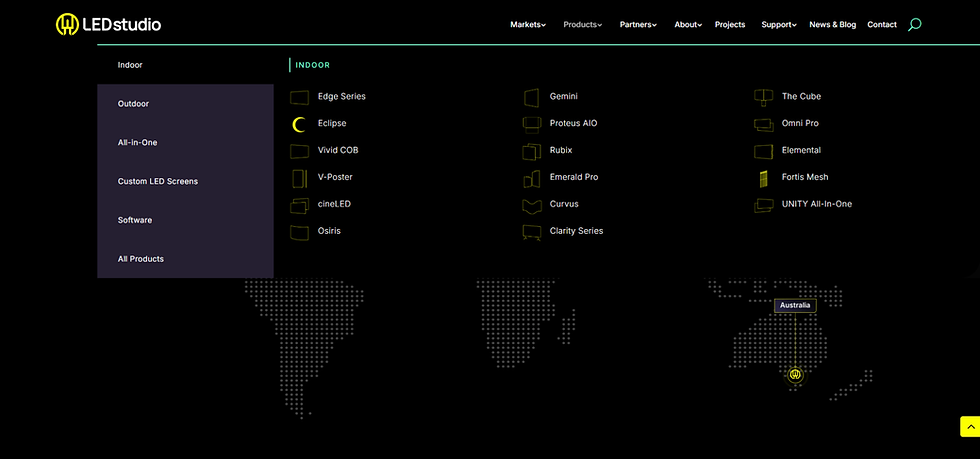Screen dimensions: 980x459
Task: Open the Osiris link
Action: [329, 231]
